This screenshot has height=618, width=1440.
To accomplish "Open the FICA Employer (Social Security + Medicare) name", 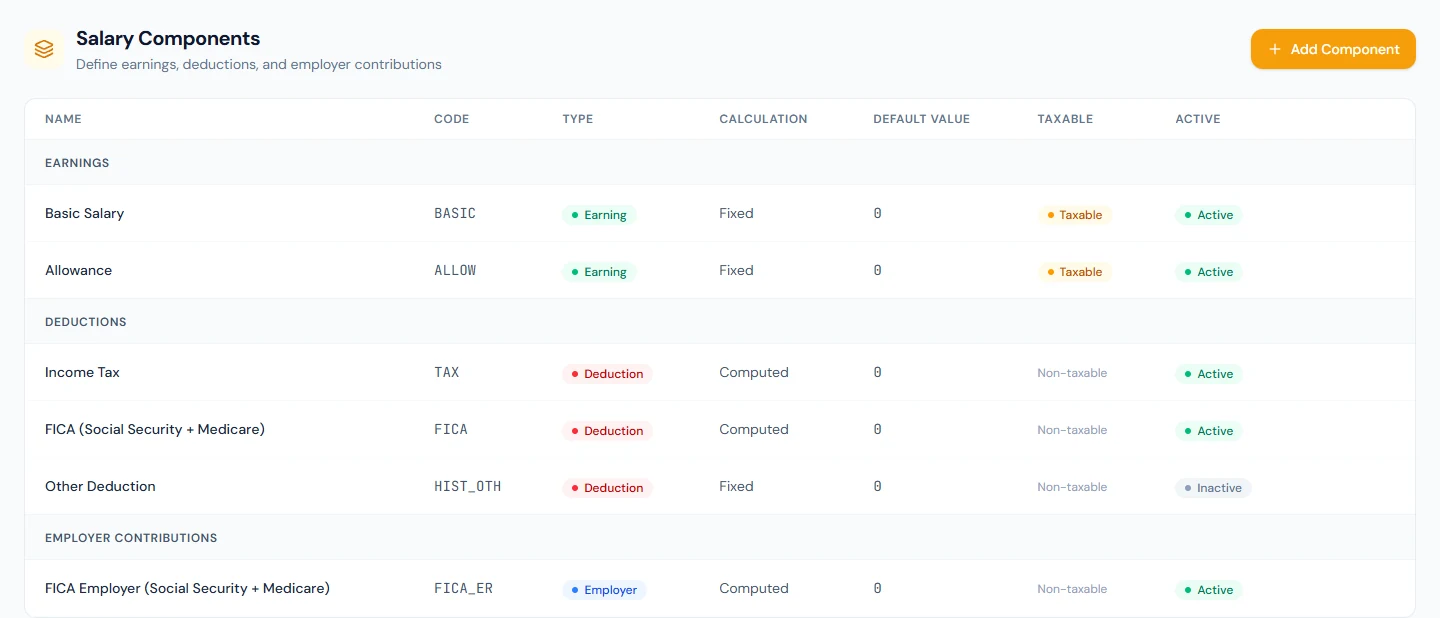I will point(187,588).
